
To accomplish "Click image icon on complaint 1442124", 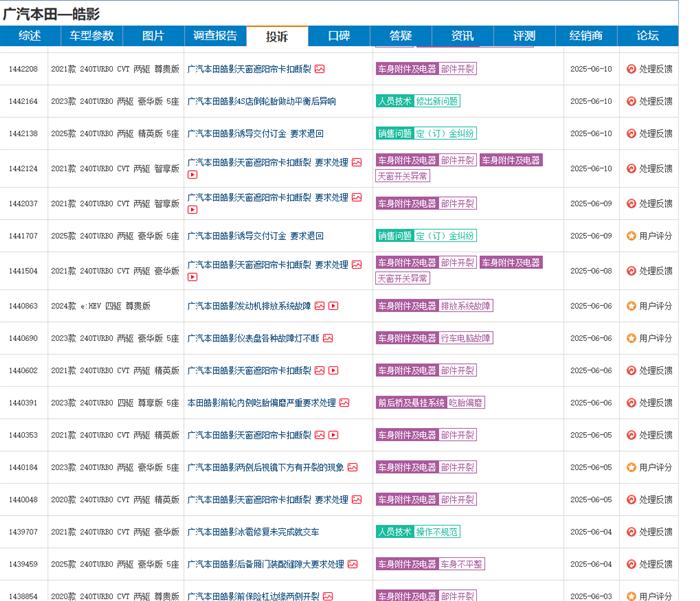I will point(357,163).
